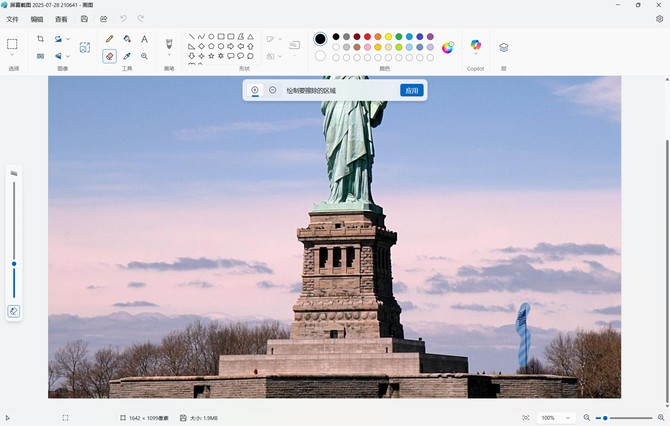The width and height of the screenshot is (670, 426).
Task: Click the highlighted flagpole on the canvas
Action: (523, 335)
